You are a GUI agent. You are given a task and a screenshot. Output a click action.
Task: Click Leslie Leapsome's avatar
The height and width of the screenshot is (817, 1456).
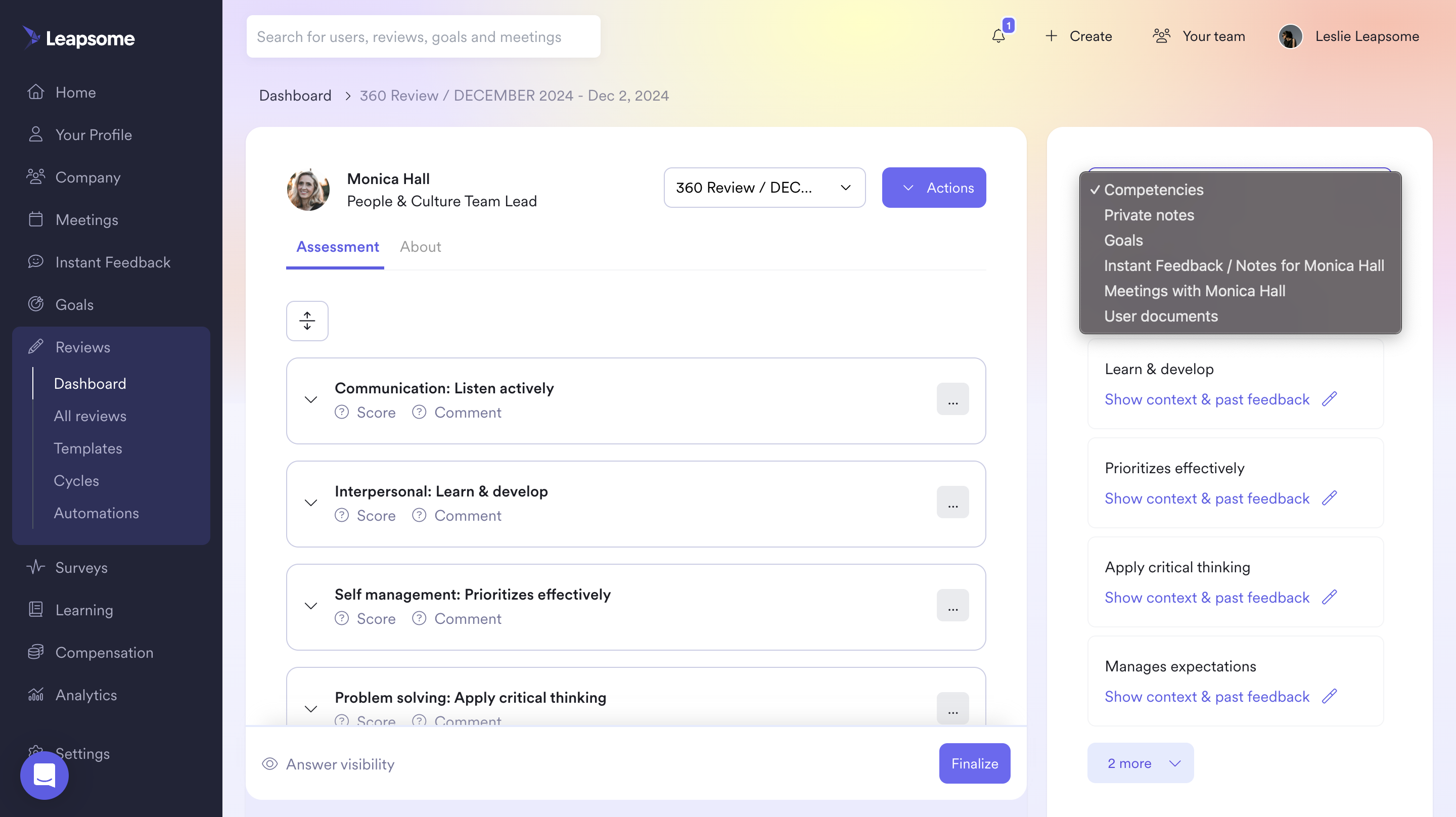[x=1290, y=37]
